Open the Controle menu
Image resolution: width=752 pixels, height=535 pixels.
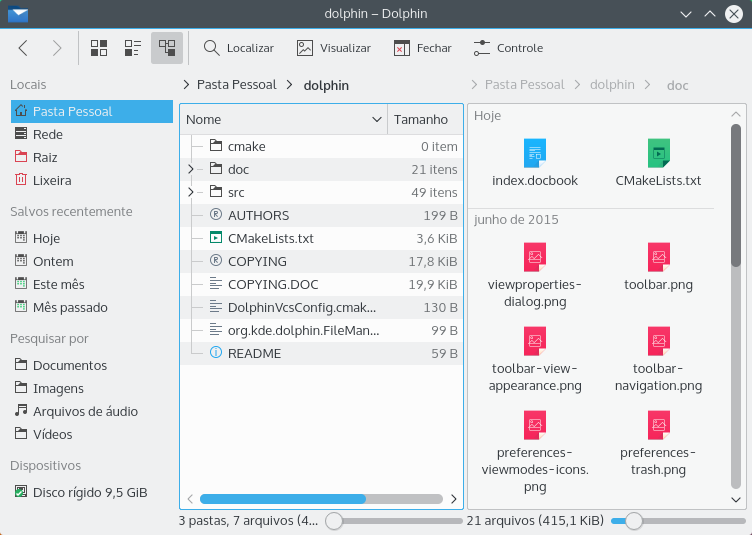508,48
